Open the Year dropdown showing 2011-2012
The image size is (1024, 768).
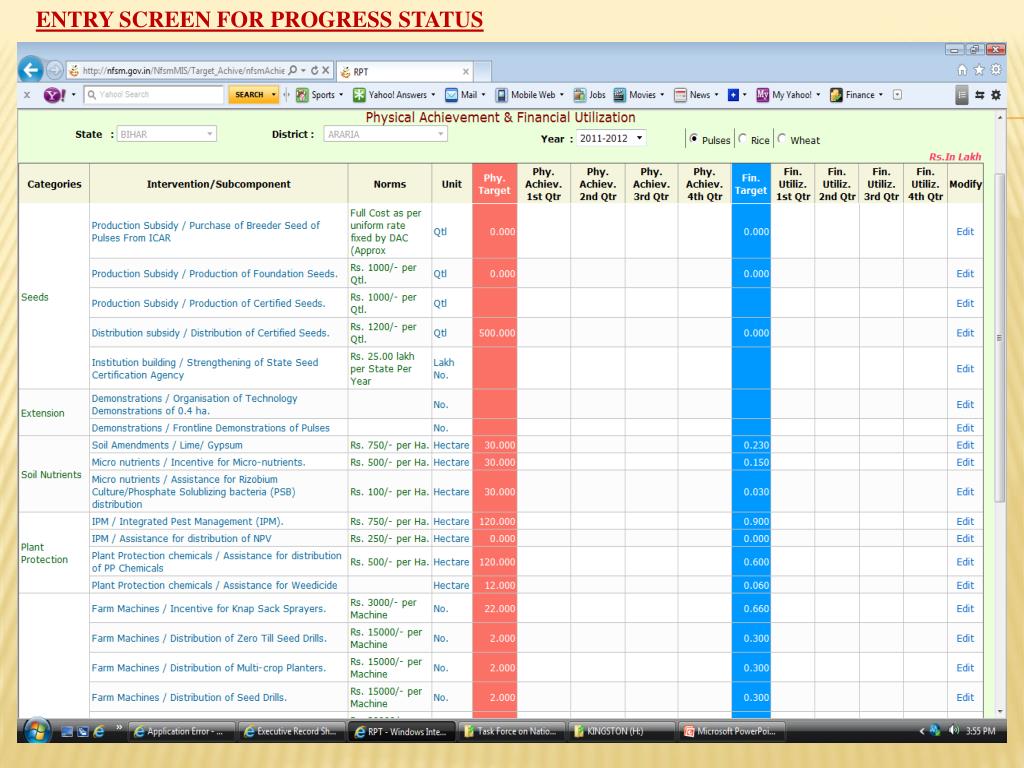(611, 138)
